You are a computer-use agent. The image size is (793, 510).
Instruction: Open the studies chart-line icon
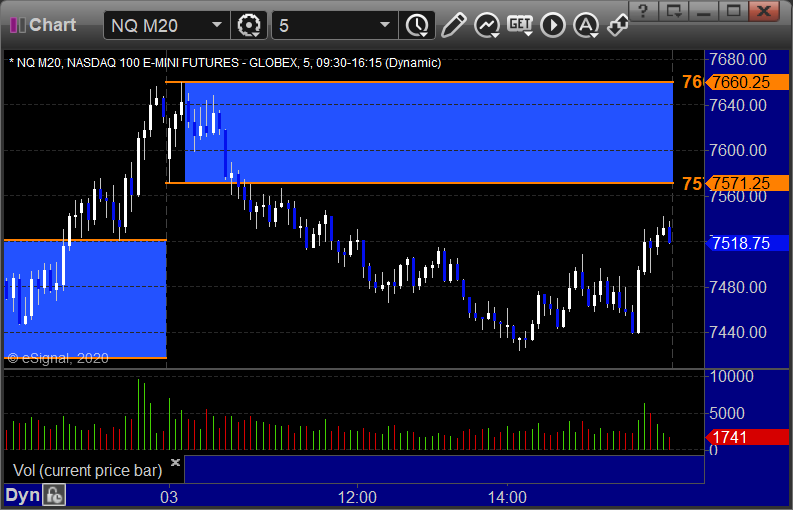[x=487, y=25]
